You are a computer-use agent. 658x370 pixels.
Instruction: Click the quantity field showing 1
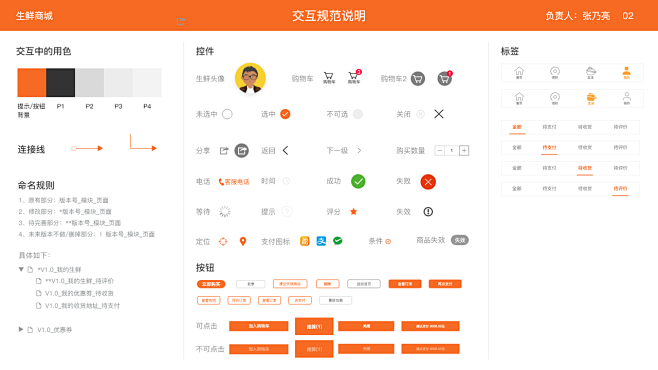click(452, 150)
